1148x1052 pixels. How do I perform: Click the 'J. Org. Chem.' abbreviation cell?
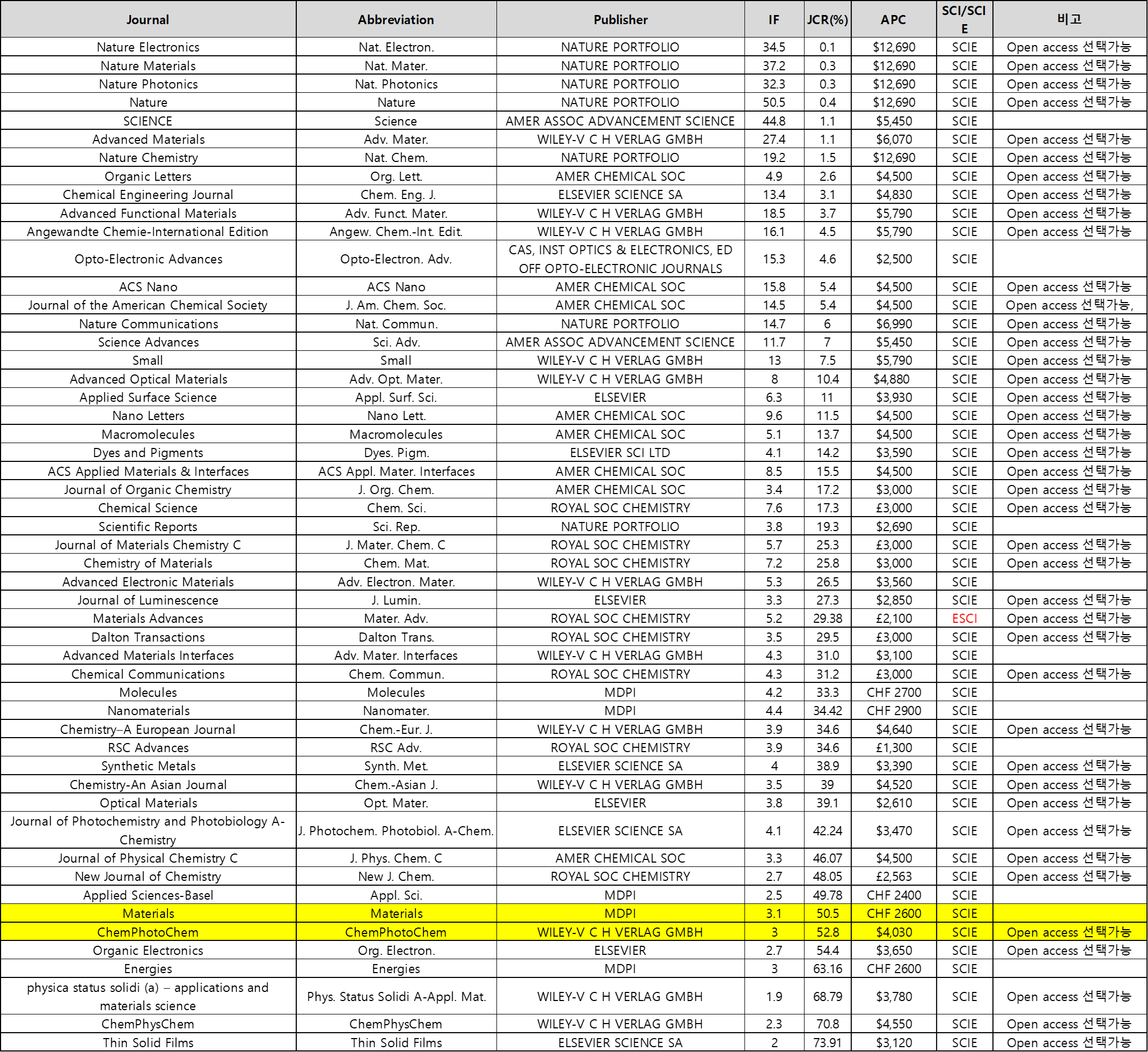click(x=396, y=490)
